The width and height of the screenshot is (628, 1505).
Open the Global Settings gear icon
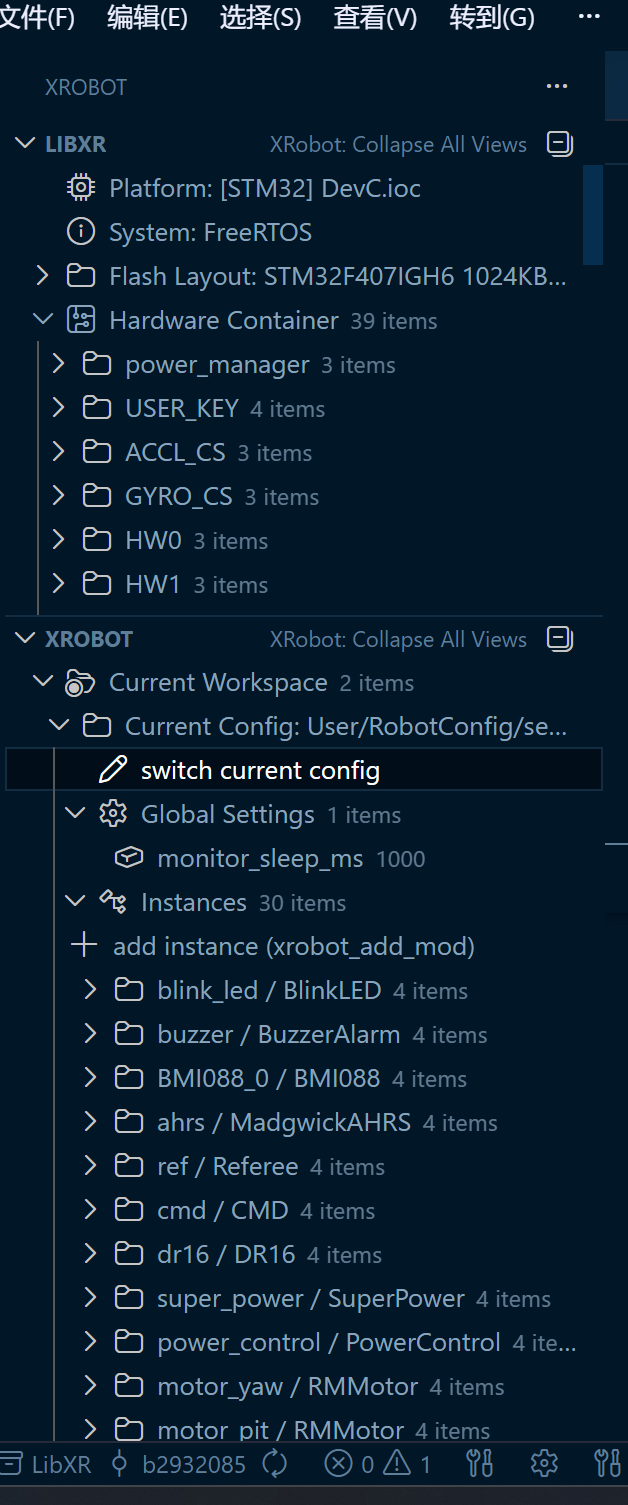[x=113, y=813]
